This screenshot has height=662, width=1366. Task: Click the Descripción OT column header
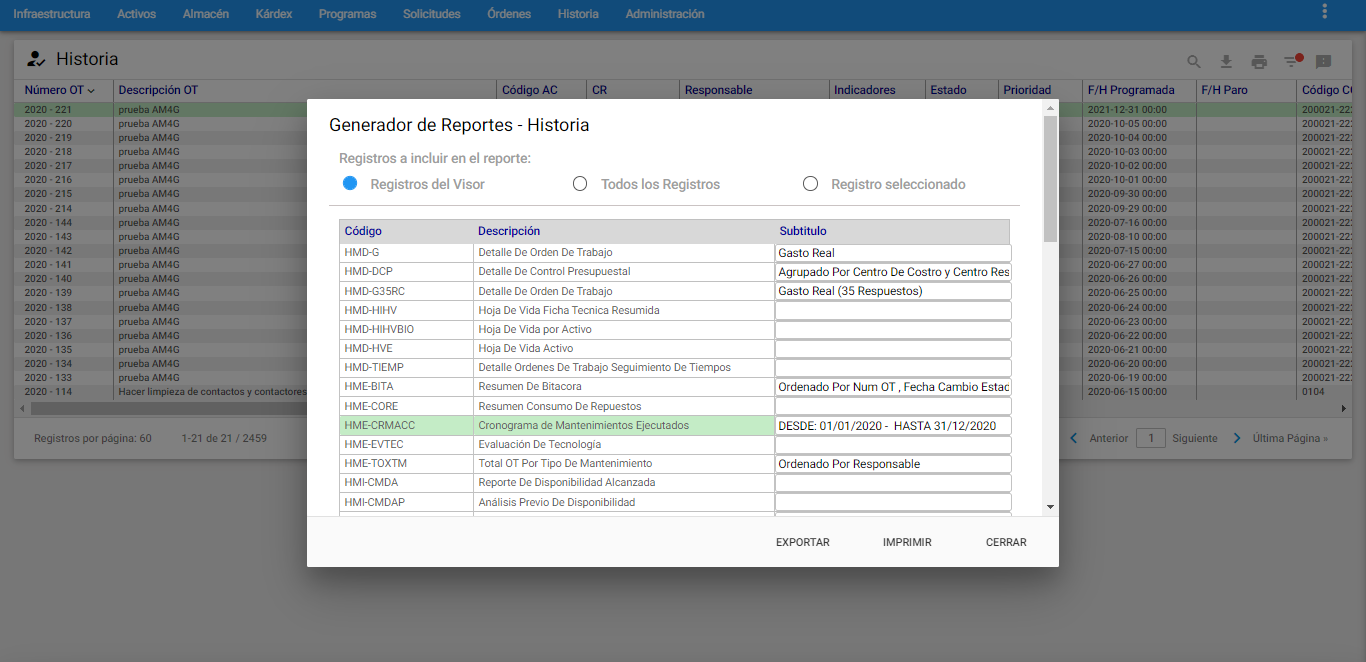tap(158, 90)
